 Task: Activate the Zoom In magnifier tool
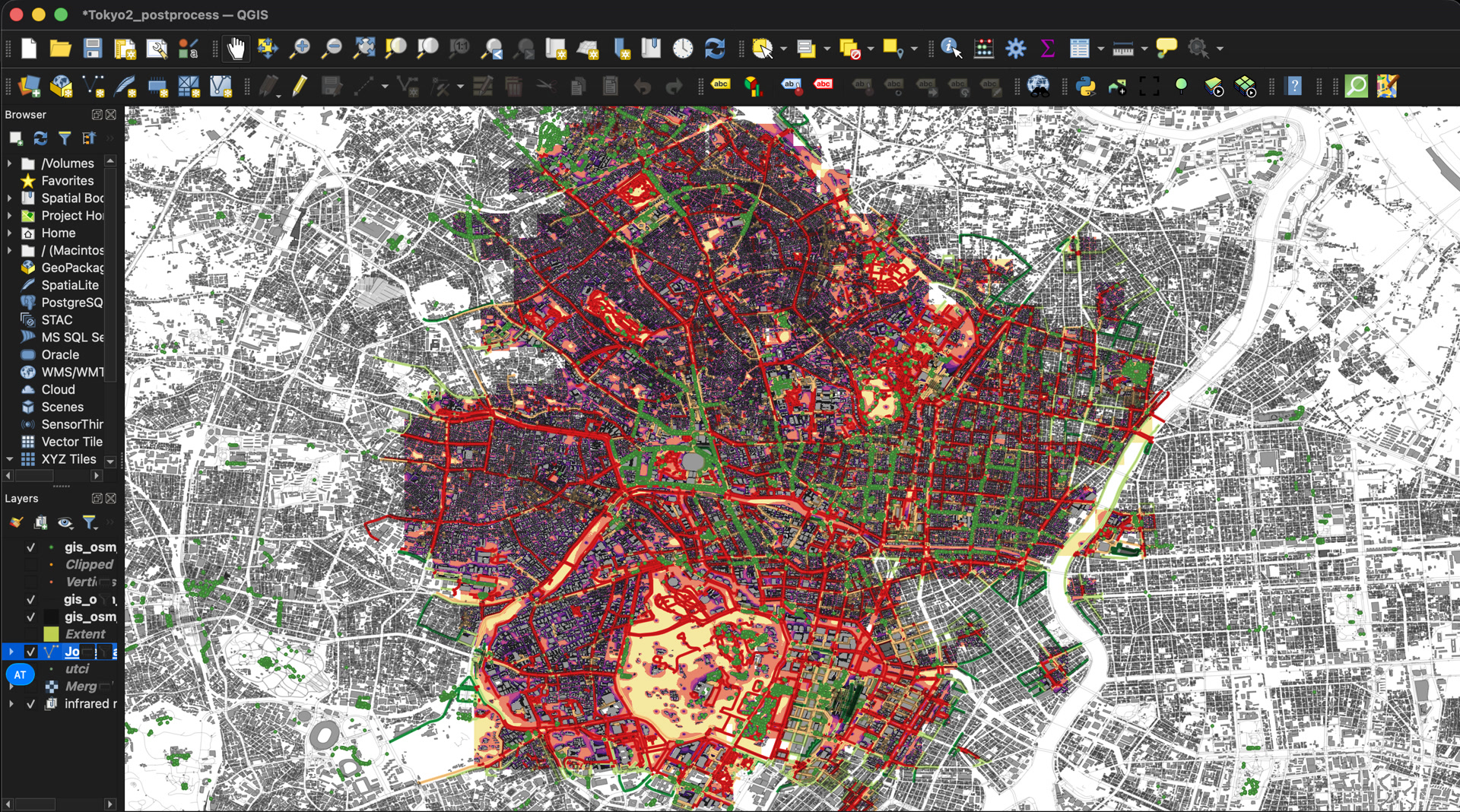coord(300,49)
